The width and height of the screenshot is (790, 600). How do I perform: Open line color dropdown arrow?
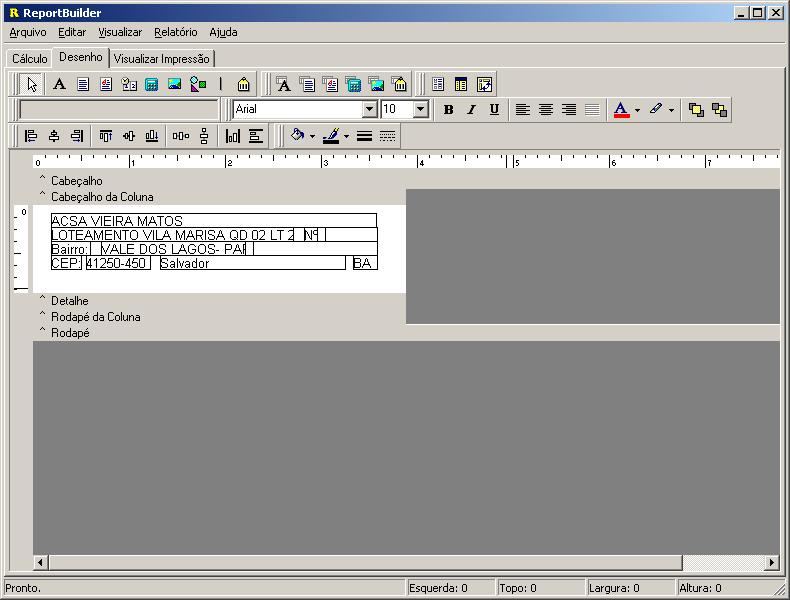[x=346, y=136]
